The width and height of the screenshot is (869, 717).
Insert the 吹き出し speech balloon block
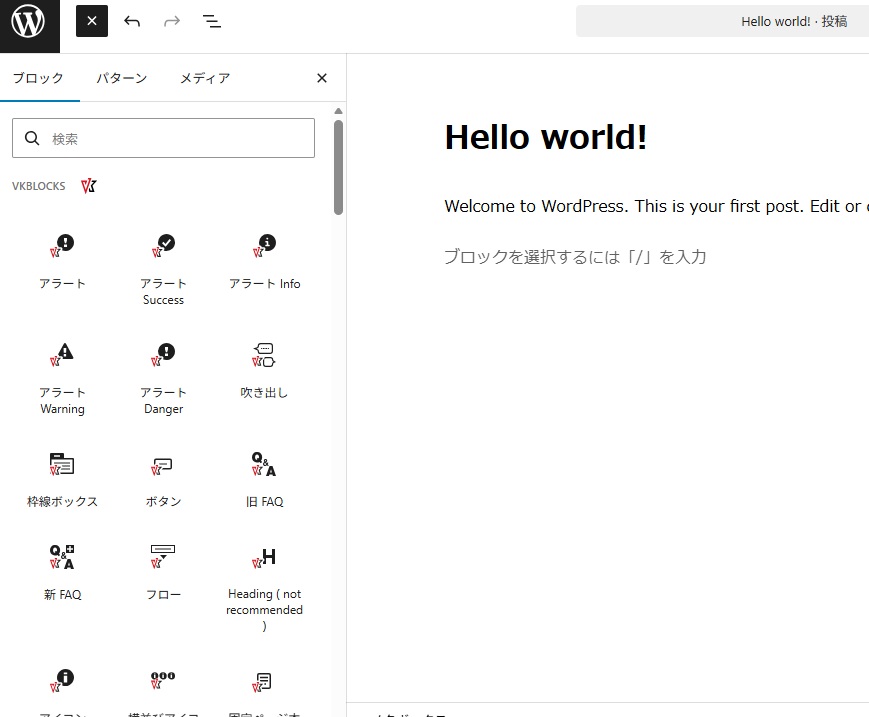(x=264, y=369)
